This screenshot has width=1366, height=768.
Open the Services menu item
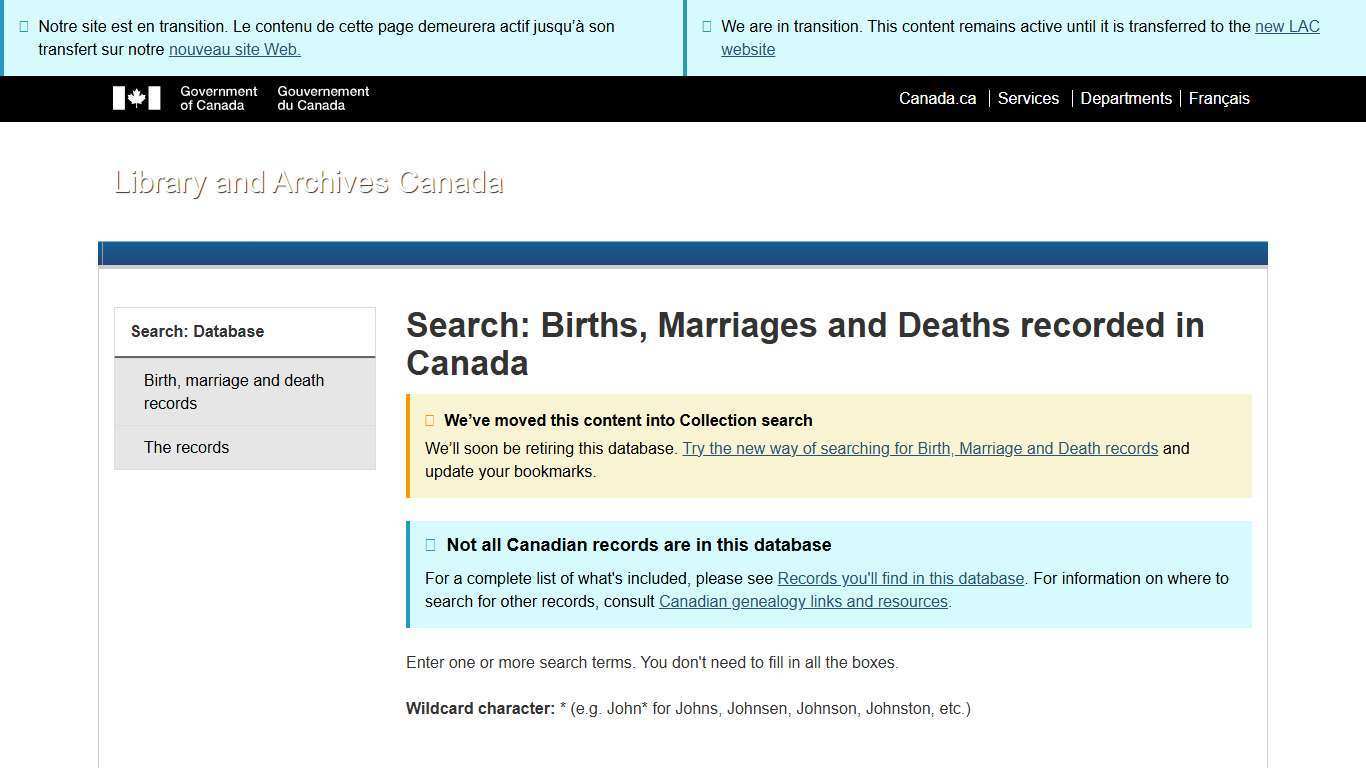(1028, 98)
